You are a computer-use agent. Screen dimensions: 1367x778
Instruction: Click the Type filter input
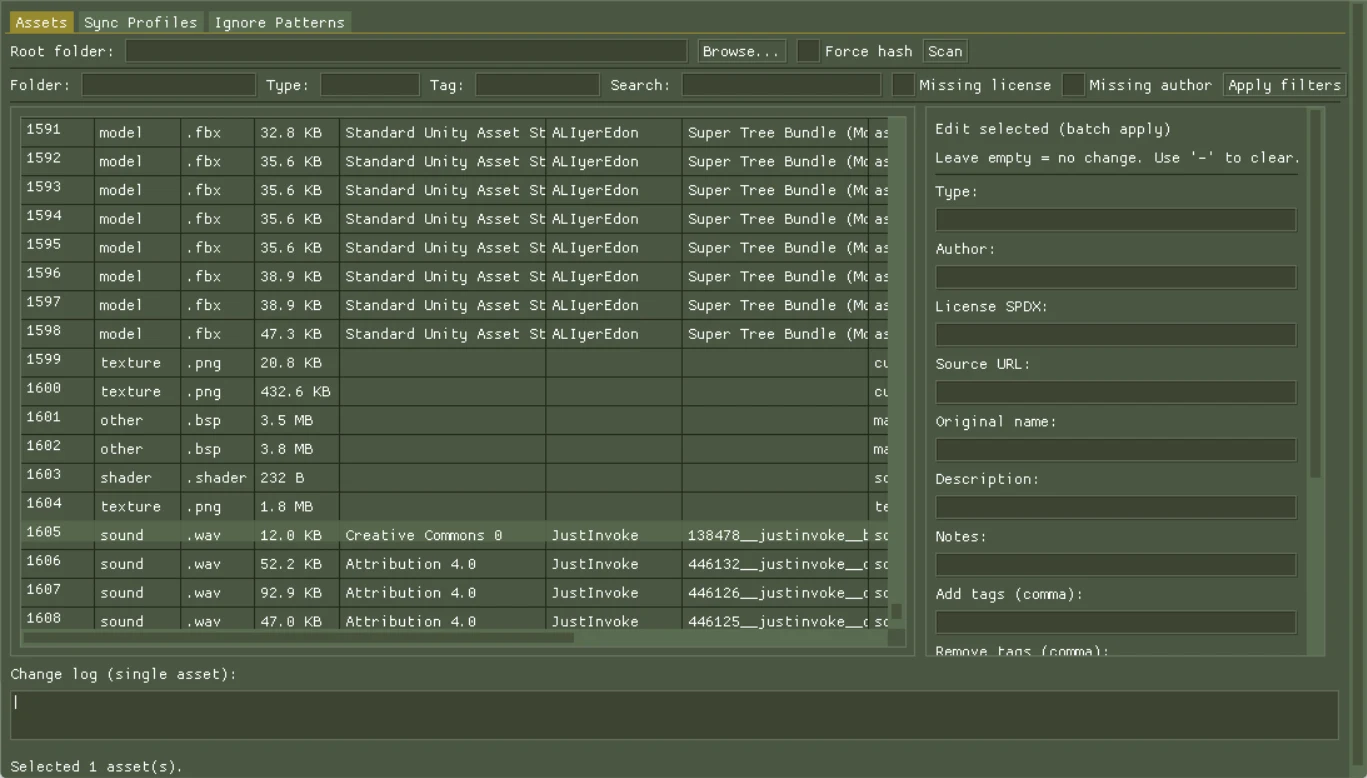pos(370,85)
